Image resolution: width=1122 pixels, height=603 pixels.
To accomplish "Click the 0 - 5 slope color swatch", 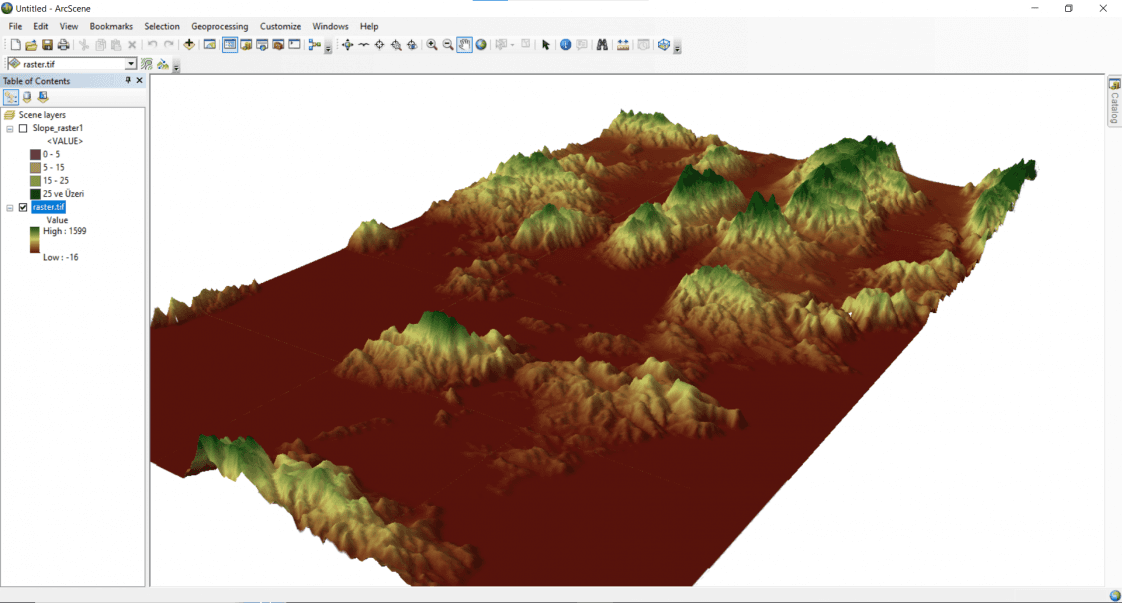I will coord(35,155).
